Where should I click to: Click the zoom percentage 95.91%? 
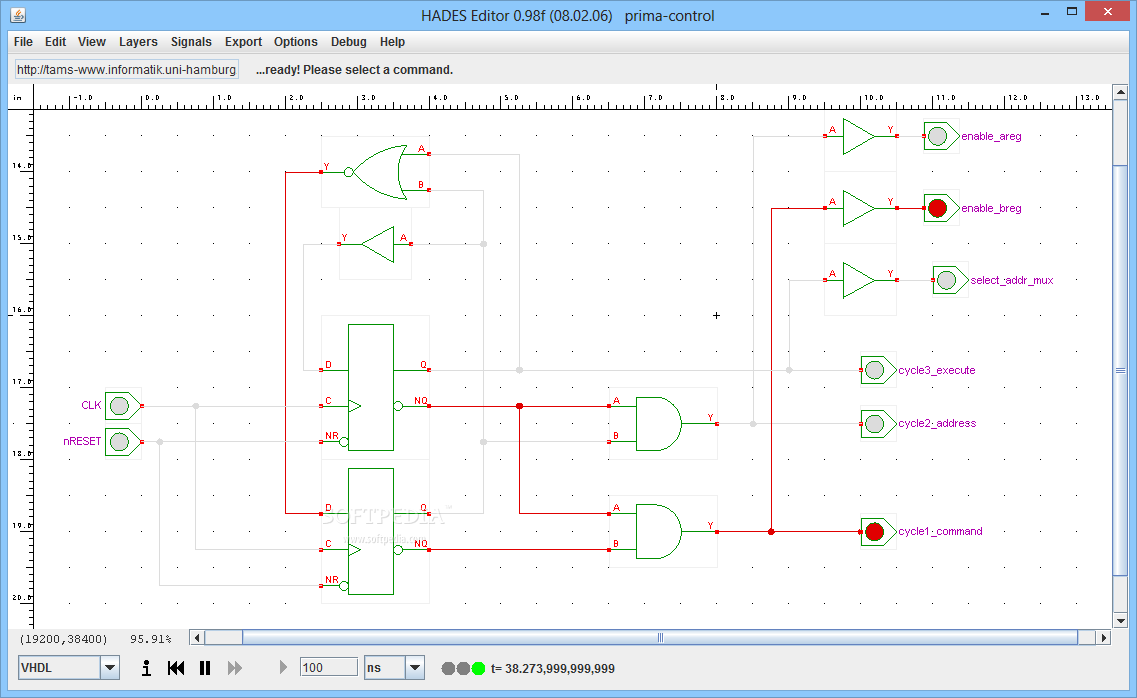(x=151, y=639)
